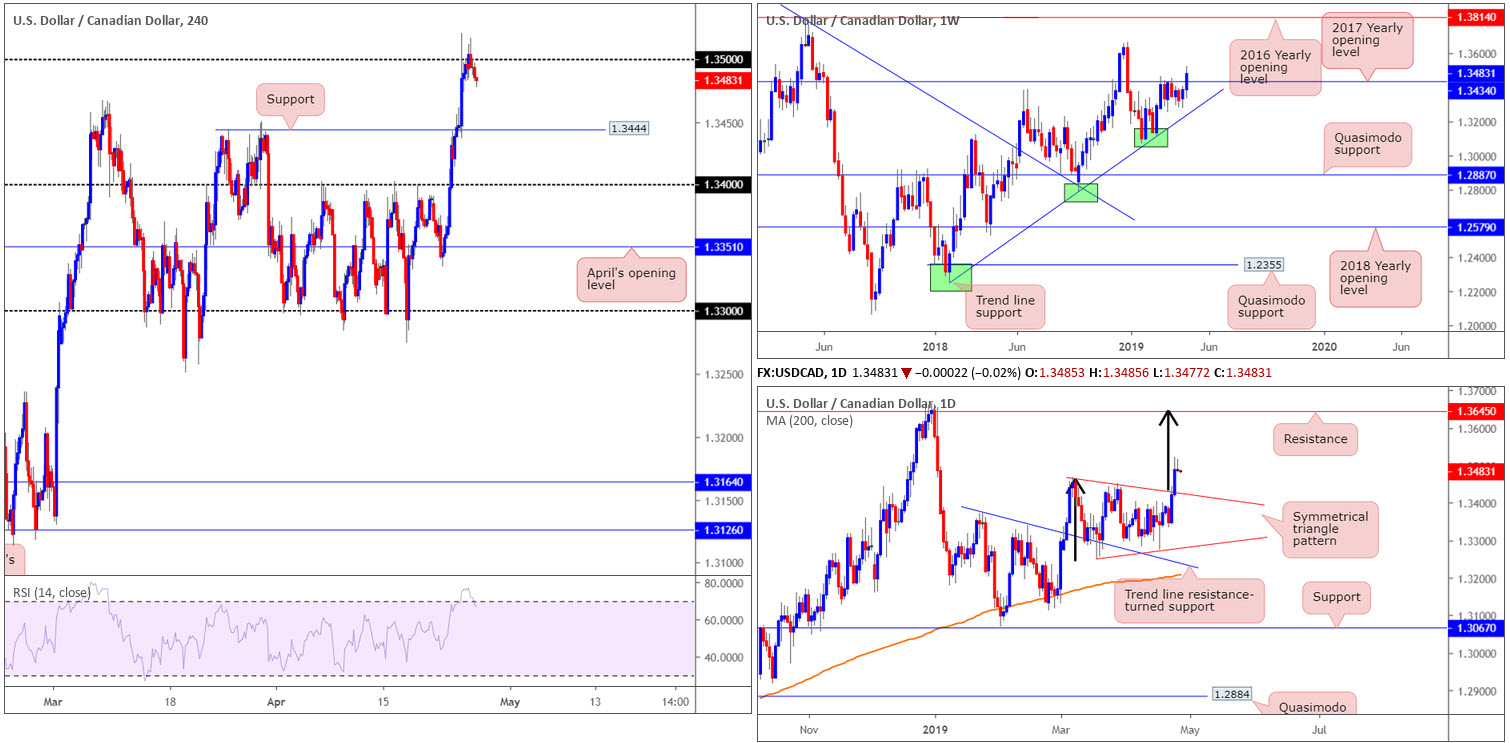The width and height of the screenshot is (1510, 743).
Task: Click the 1.35000 axis price label
Action: click(724, 60)
